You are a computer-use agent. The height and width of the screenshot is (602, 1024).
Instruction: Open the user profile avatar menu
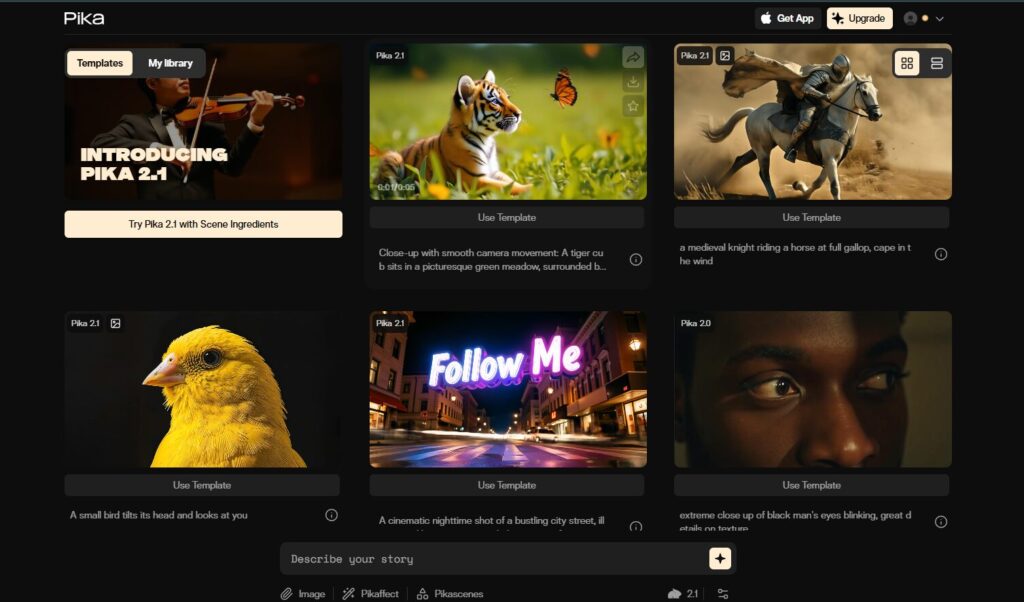(x=910, y=18)
